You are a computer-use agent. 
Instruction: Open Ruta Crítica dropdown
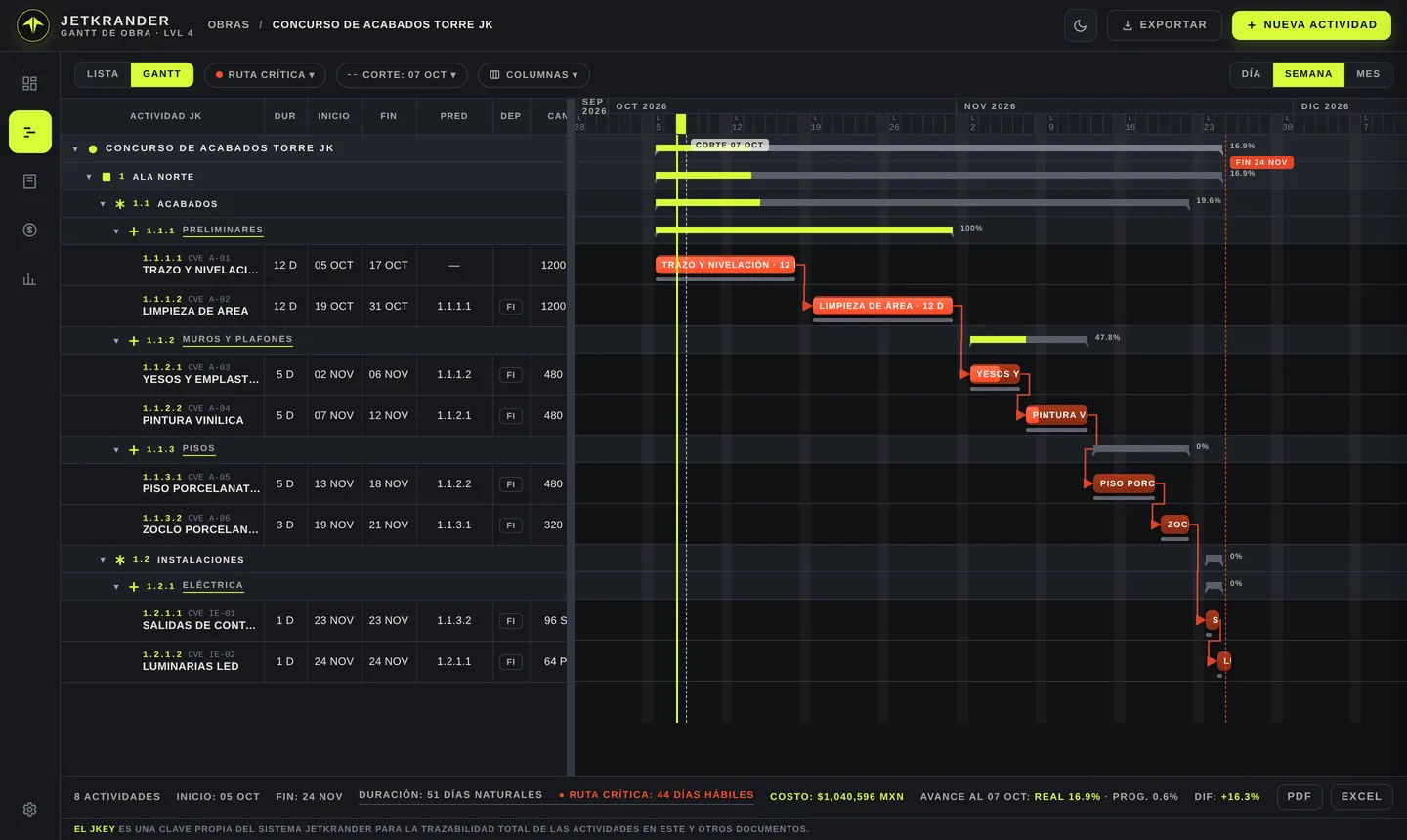point(265,75)
